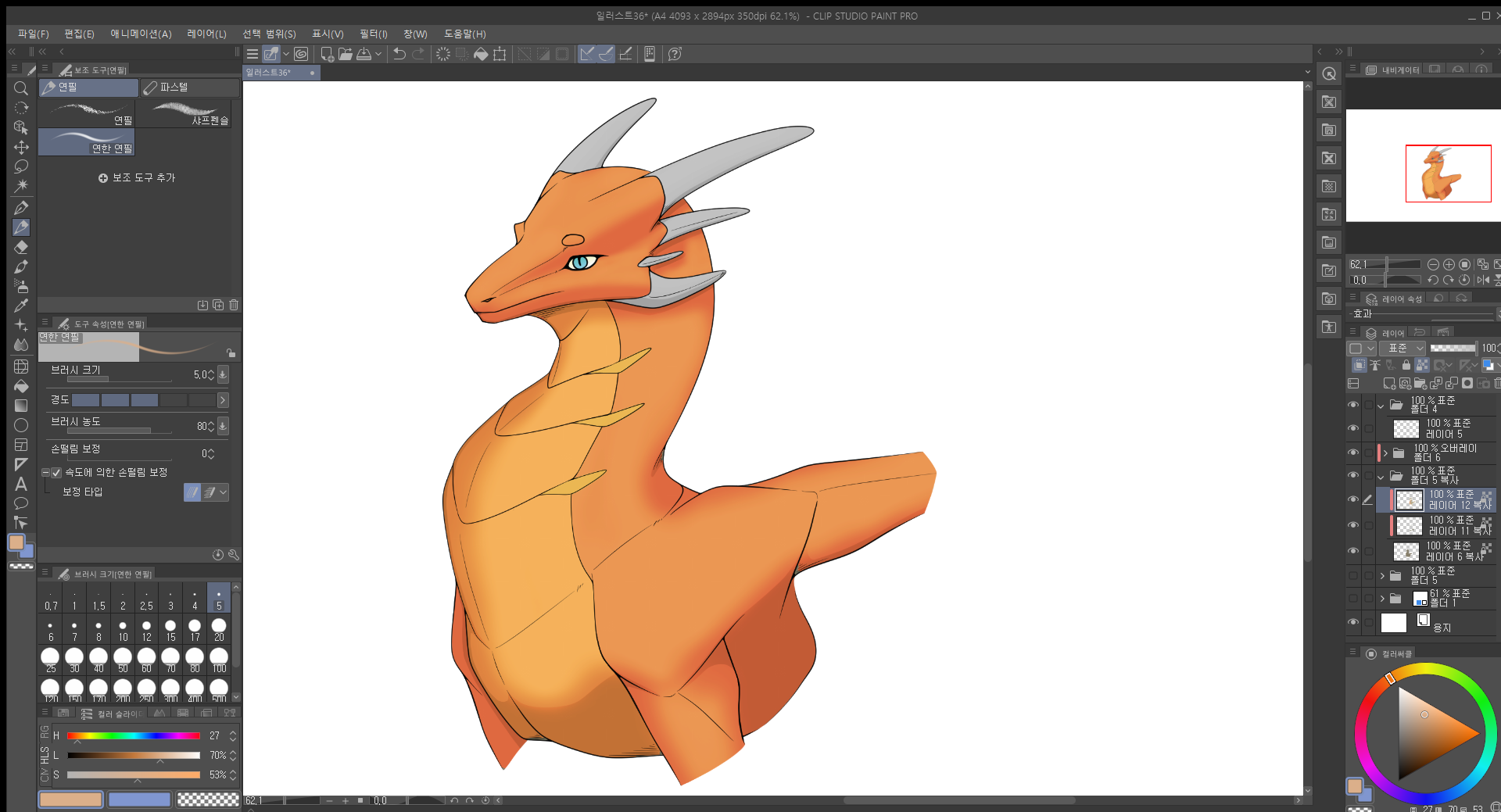This screenshot has height=812, width=1501.
Task: Click zoom in in Navigator panel
Action: tap(1449, 265)
